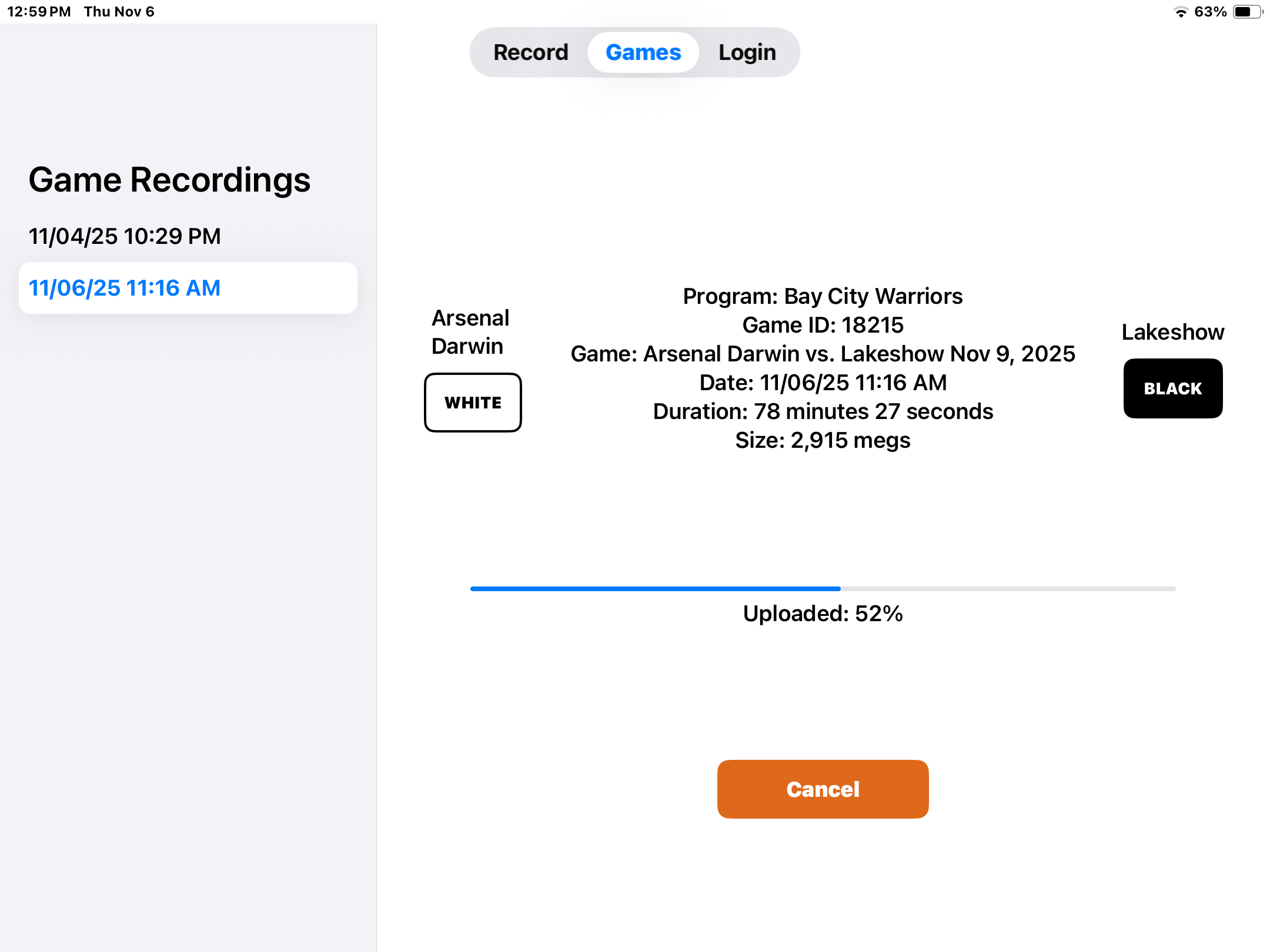Click the Game ID: 18215 text
Screen dimensions: 1270x952
[x=823, y=325]
